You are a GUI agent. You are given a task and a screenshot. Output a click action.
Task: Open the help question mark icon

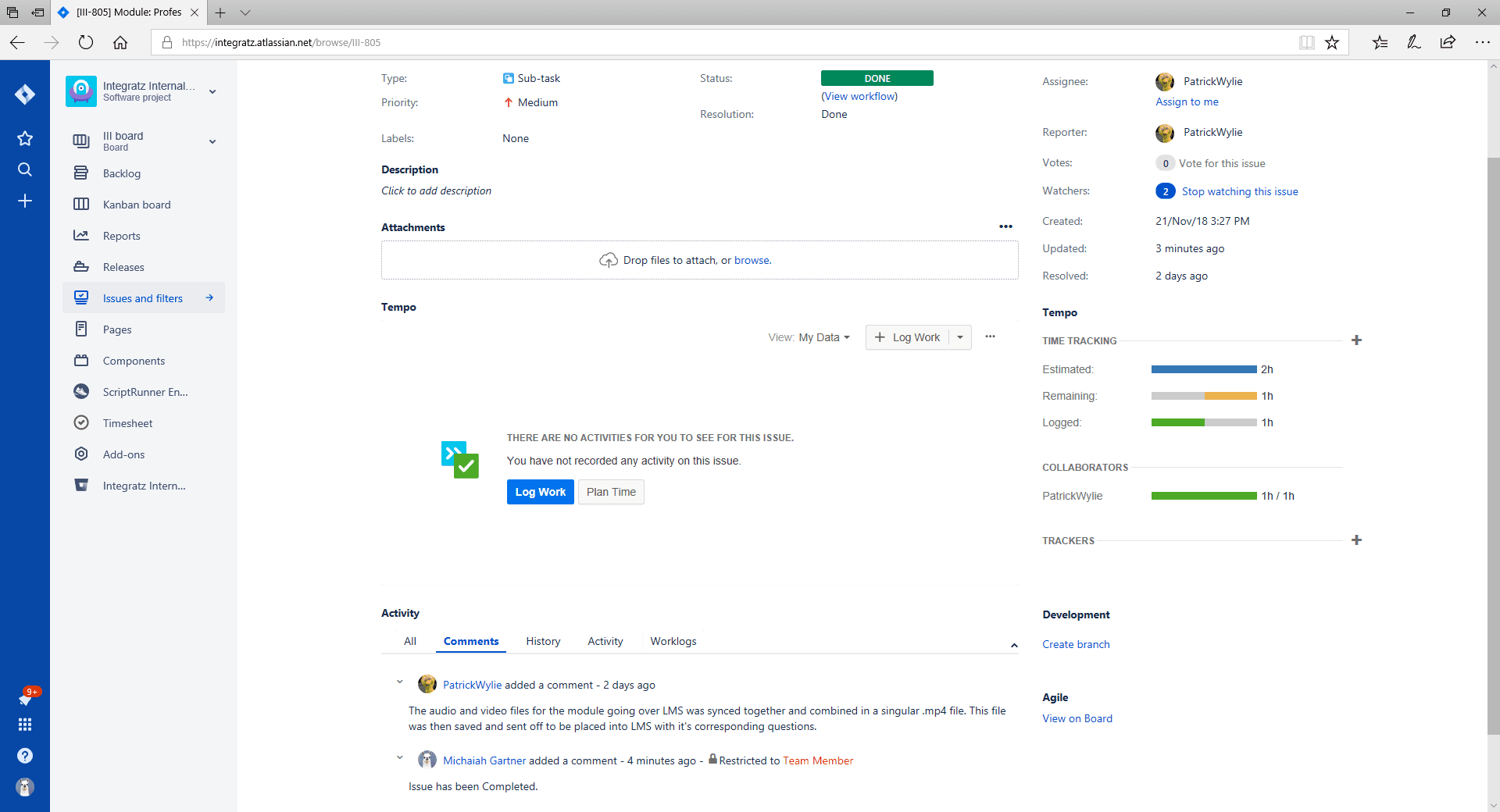tap(25, 756)
